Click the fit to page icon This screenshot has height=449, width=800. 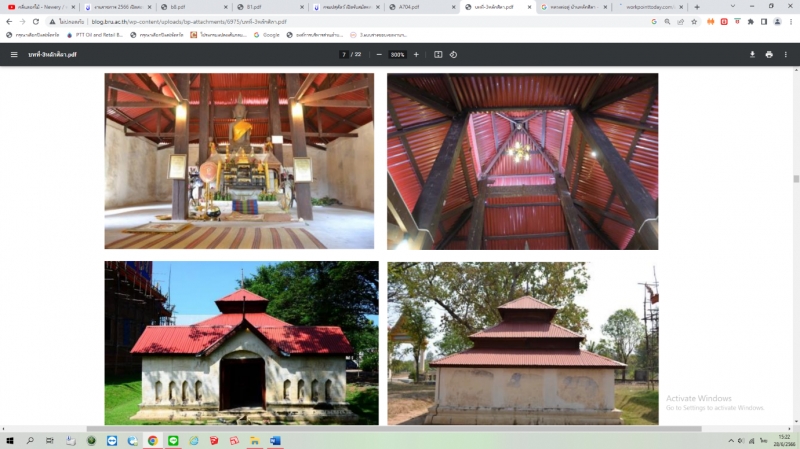pyautogui.click(x=438, y=55)
